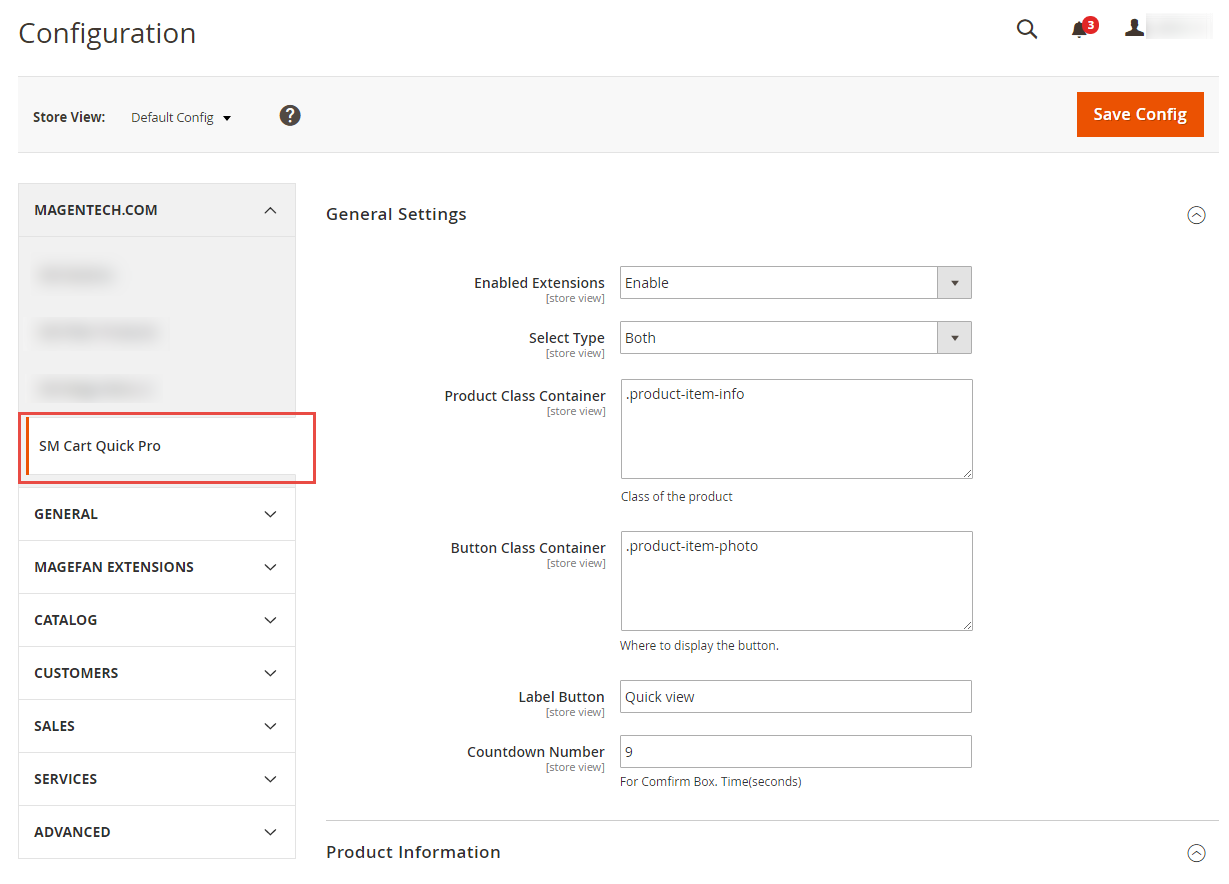This screenshot has width=1229, height=884.
Task: Collapse the General Settings section
Action: point(1196,215)
